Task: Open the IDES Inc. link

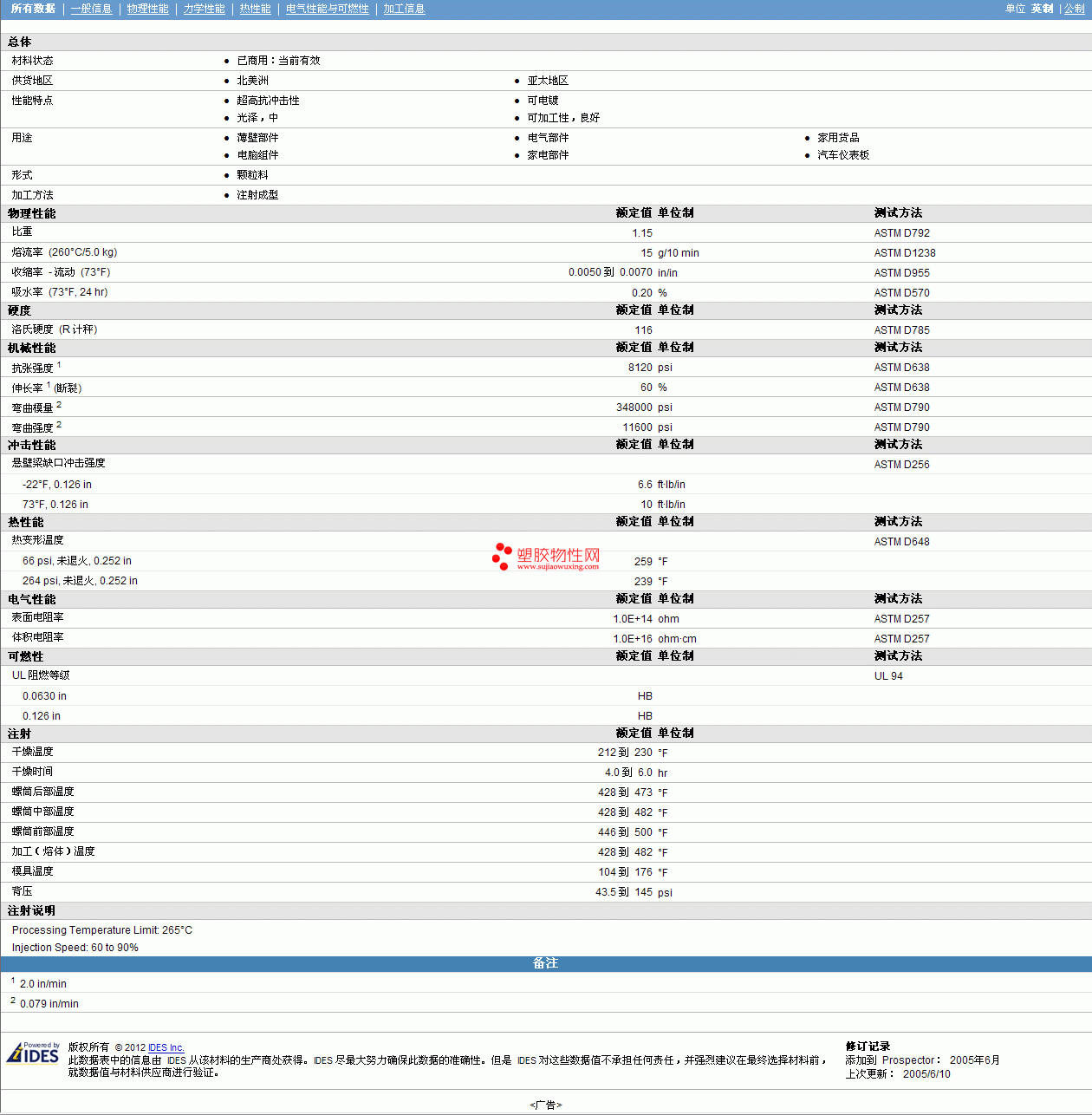Action: tap(166, 1047)
